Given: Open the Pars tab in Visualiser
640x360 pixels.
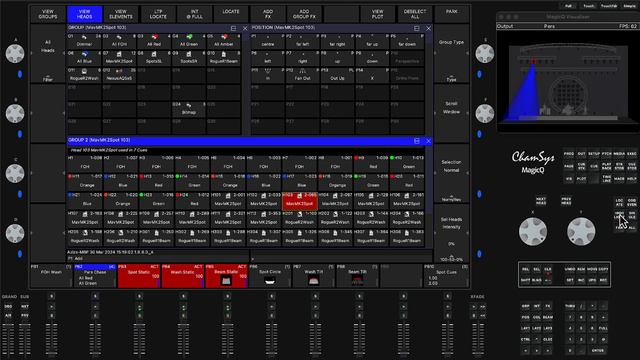Looking at the screenshot, I should (549, 26).
